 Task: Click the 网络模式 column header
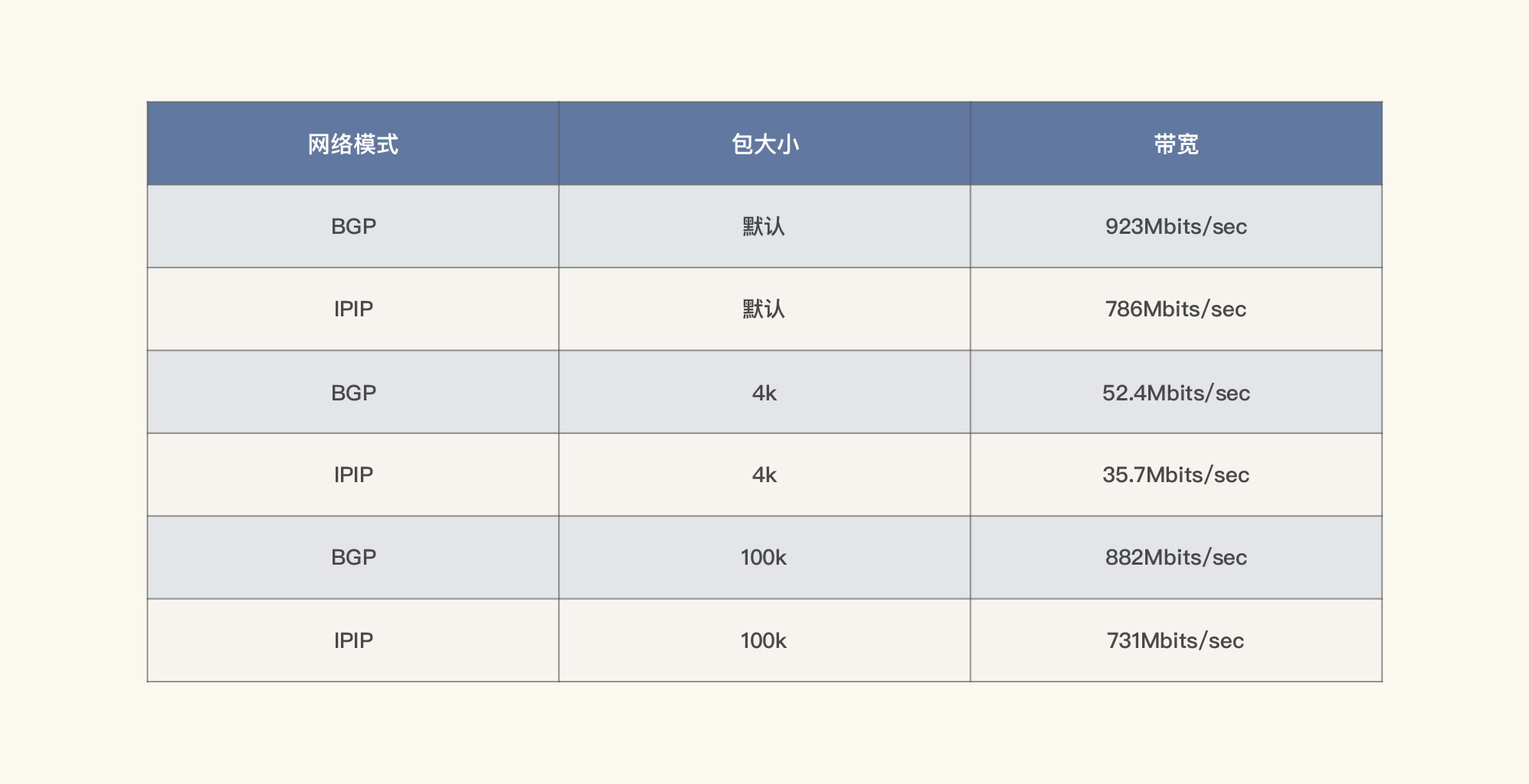pyautogui.click(x=353, y=144)
